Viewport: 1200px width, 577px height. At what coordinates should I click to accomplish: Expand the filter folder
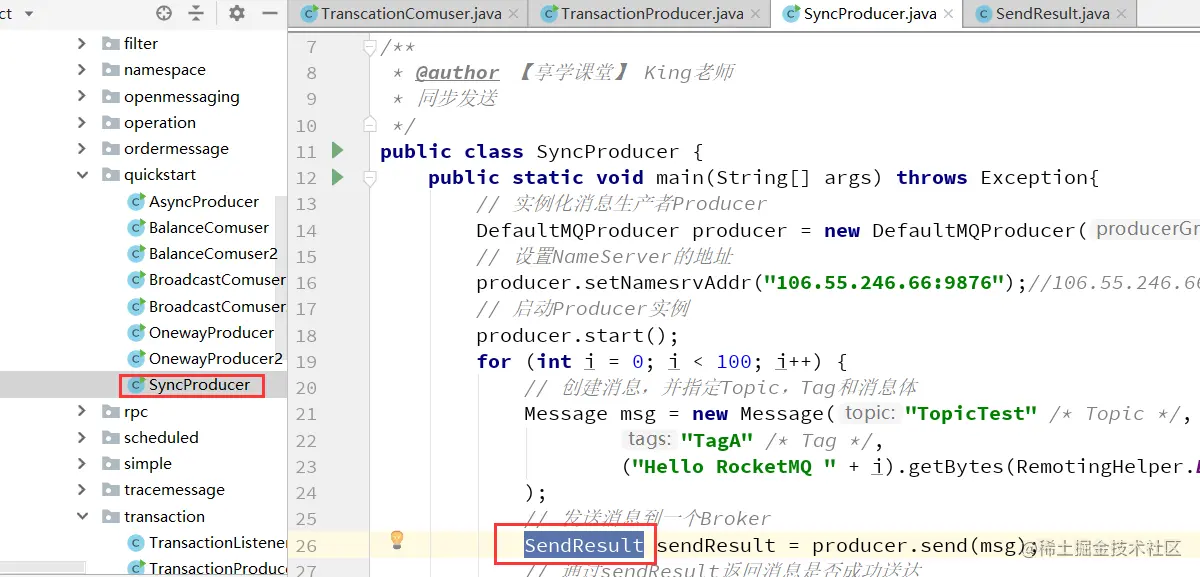[x=82, y=43]
